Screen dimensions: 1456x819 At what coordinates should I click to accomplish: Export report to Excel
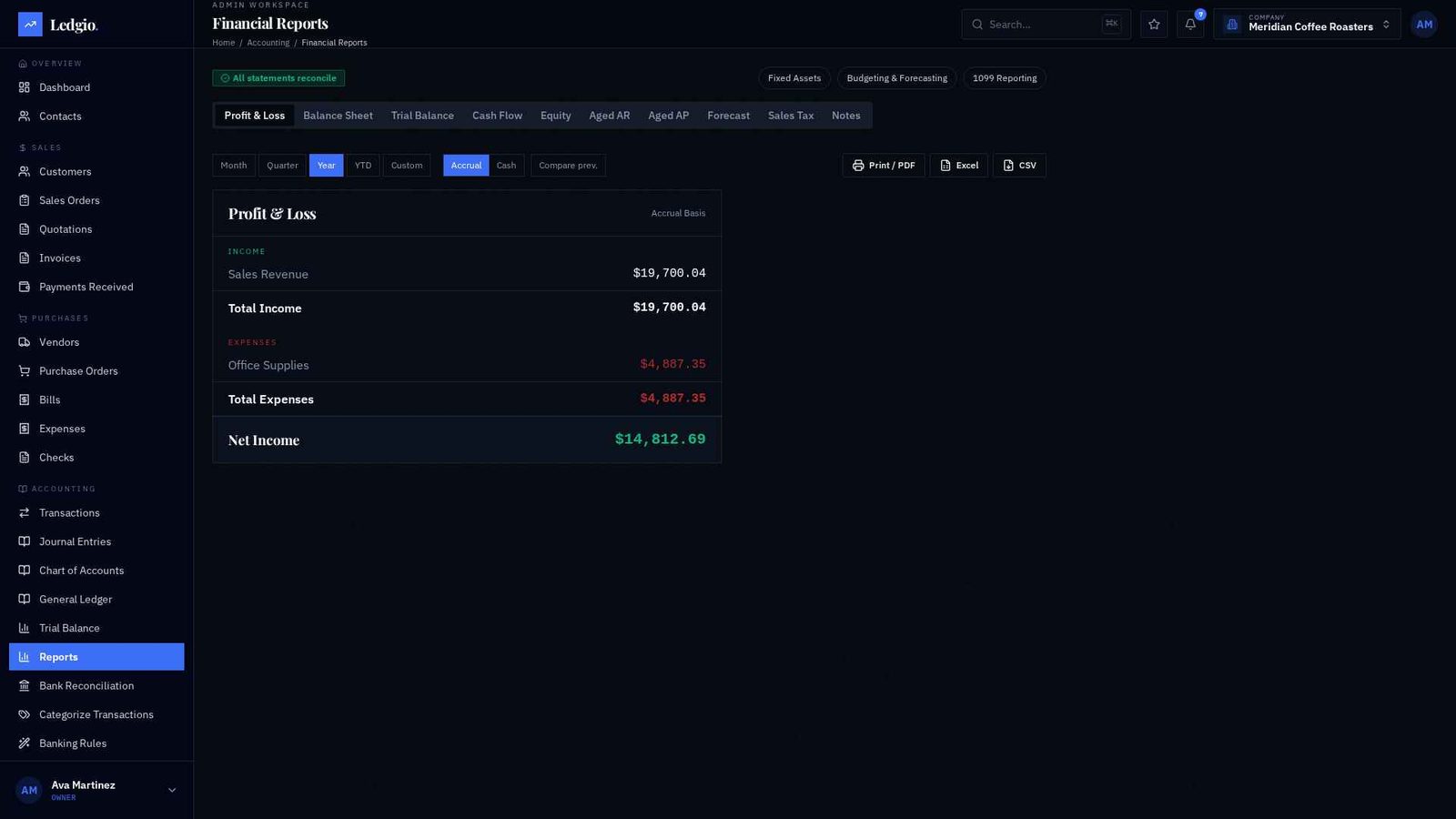tap(959, 166)
